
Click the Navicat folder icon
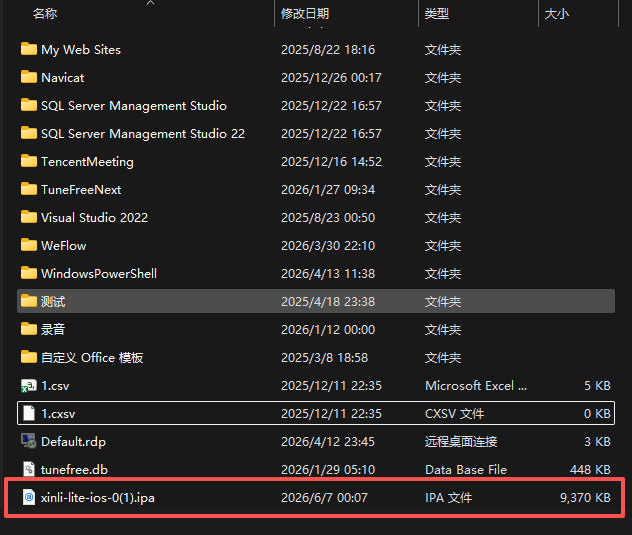[29, 77]
